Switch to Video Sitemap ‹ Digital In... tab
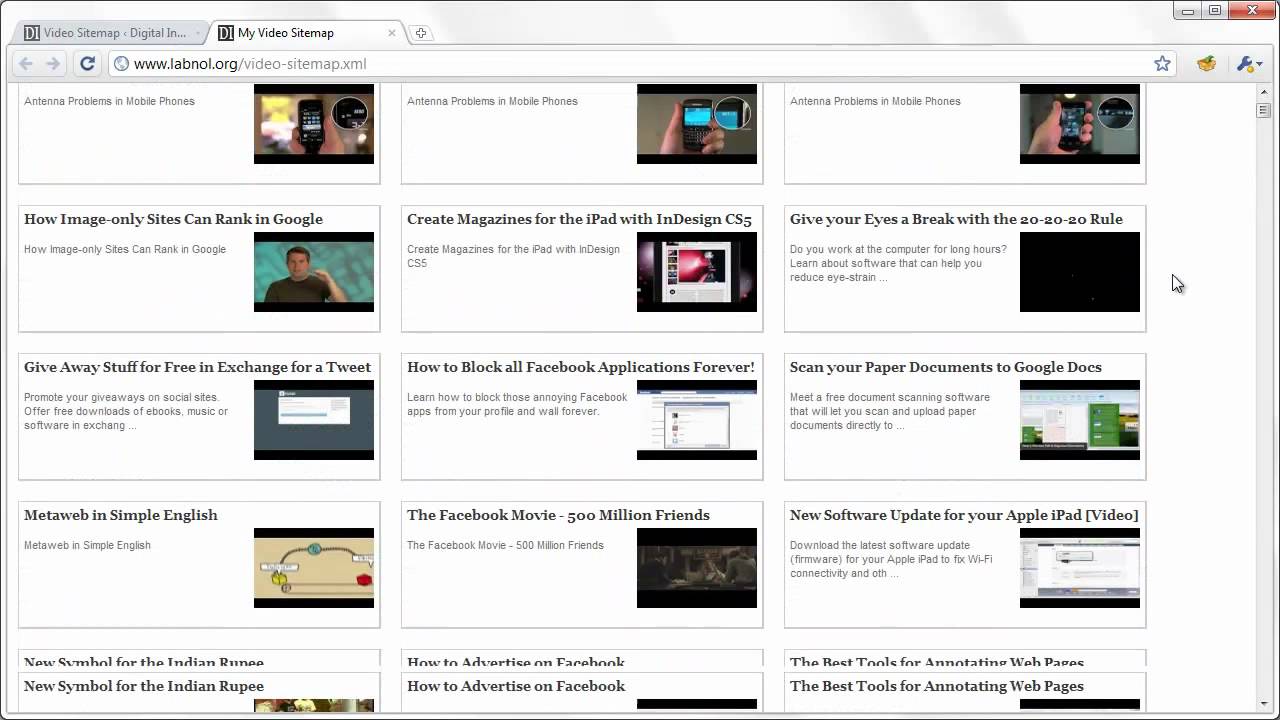 click(110, 33)
